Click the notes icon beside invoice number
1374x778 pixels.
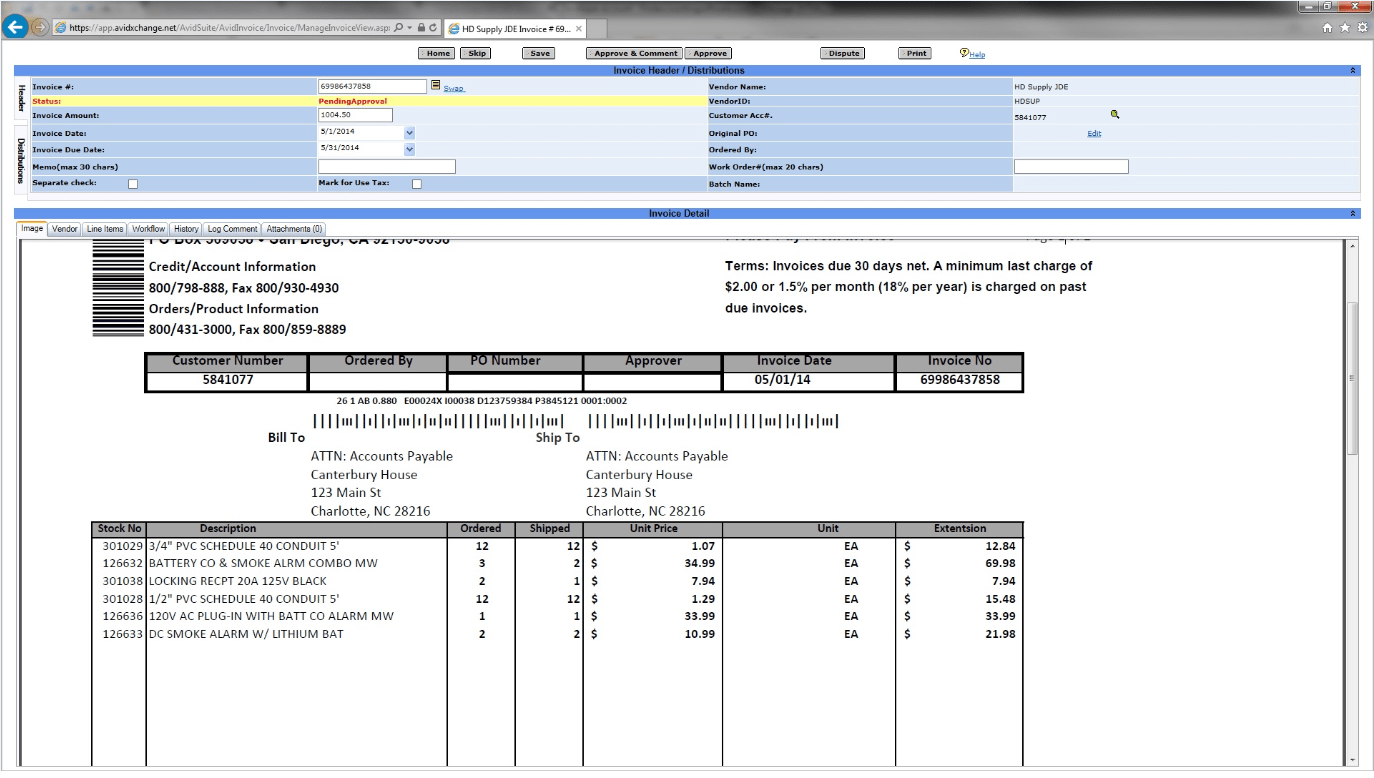coord(435,86)
